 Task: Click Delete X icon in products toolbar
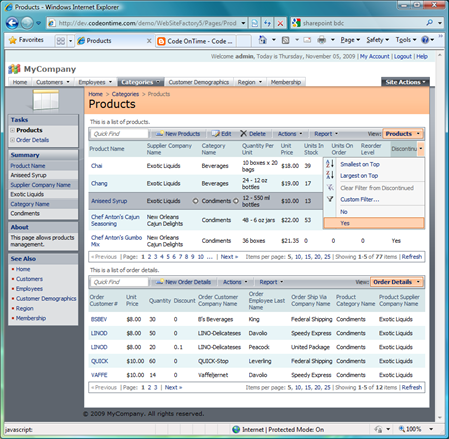click(244, 134)
